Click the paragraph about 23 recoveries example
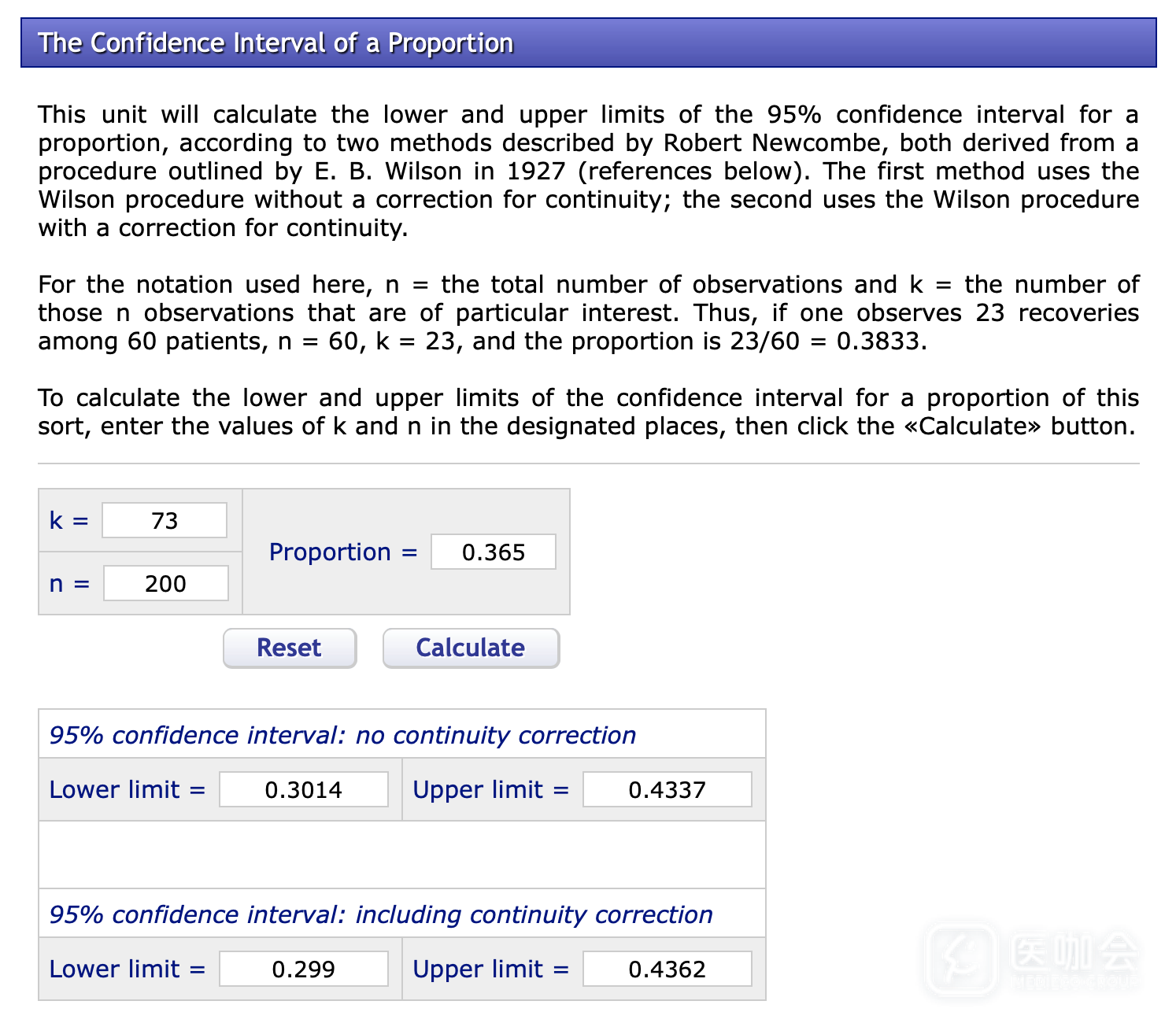This screenshot has width=1176, height=1023. [588, 313]
